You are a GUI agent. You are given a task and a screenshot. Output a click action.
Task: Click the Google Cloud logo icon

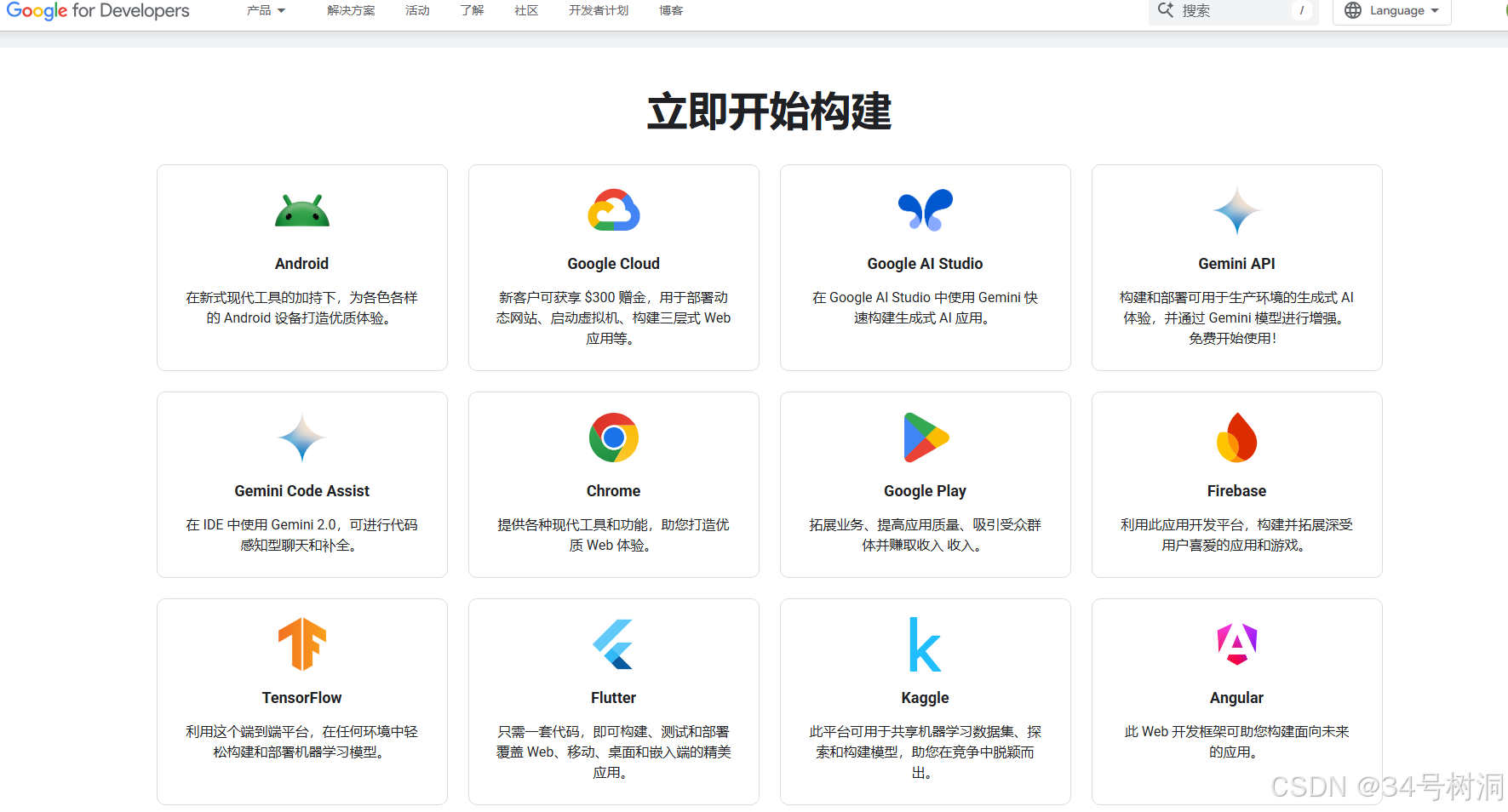tap(614, 210)
